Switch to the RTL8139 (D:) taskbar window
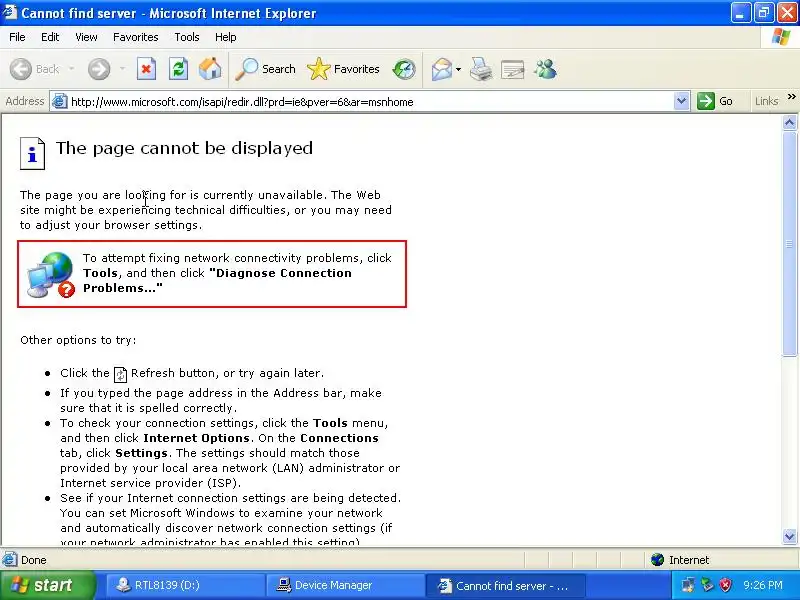This screenshot has width=800, height=600. 185,585
